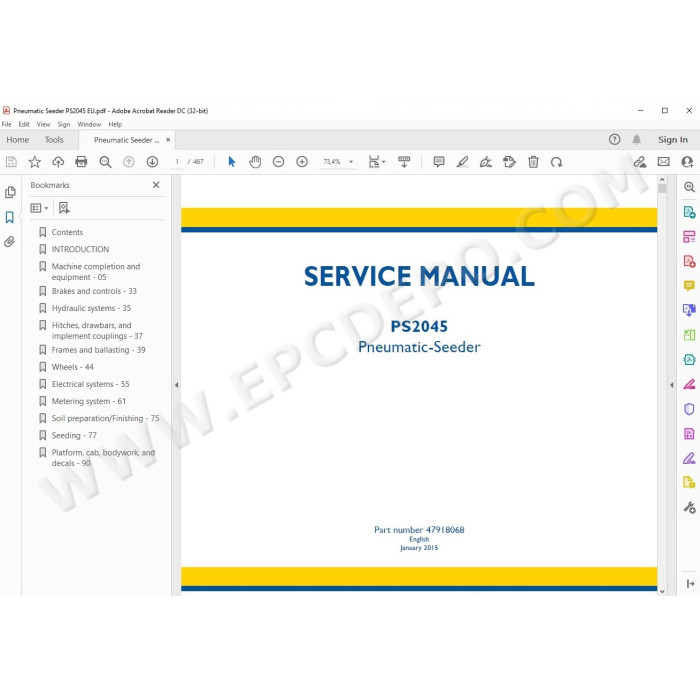The image size is (700, 700).
Task: Switch to the Tools tab
Action: coord(54,140)
